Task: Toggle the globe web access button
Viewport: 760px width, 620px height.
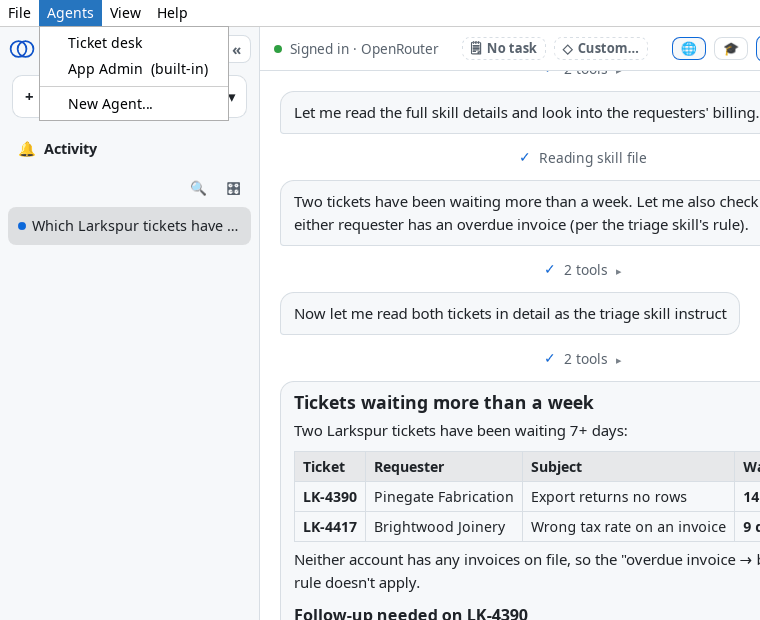Action: [688, 48]
